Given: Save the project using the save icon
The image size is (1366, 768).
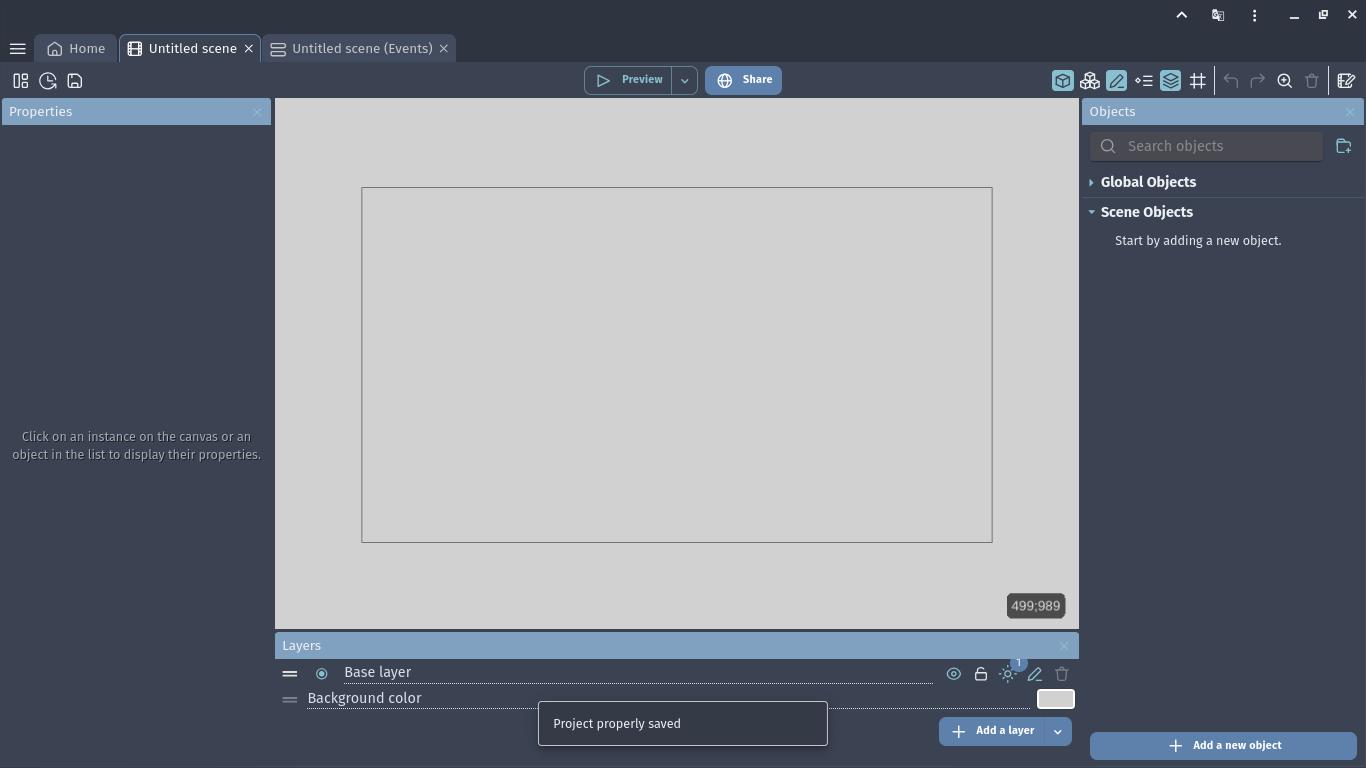Looking at the screenshot, I should coord(75,81).
